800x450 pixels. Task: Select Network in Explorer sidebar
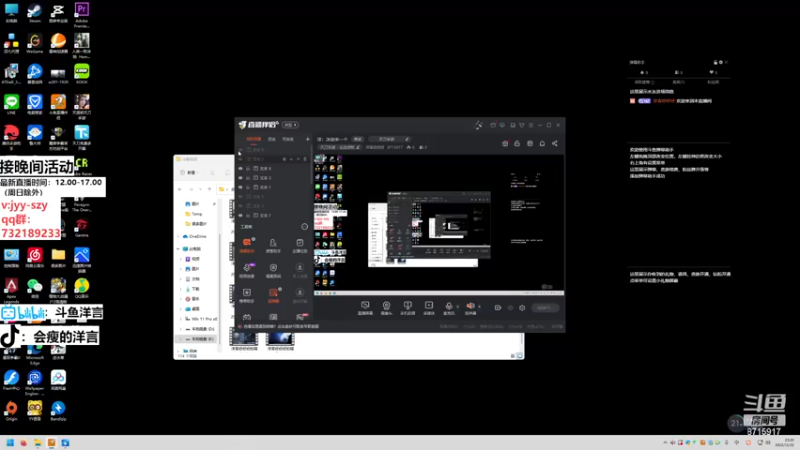[190, 351]
